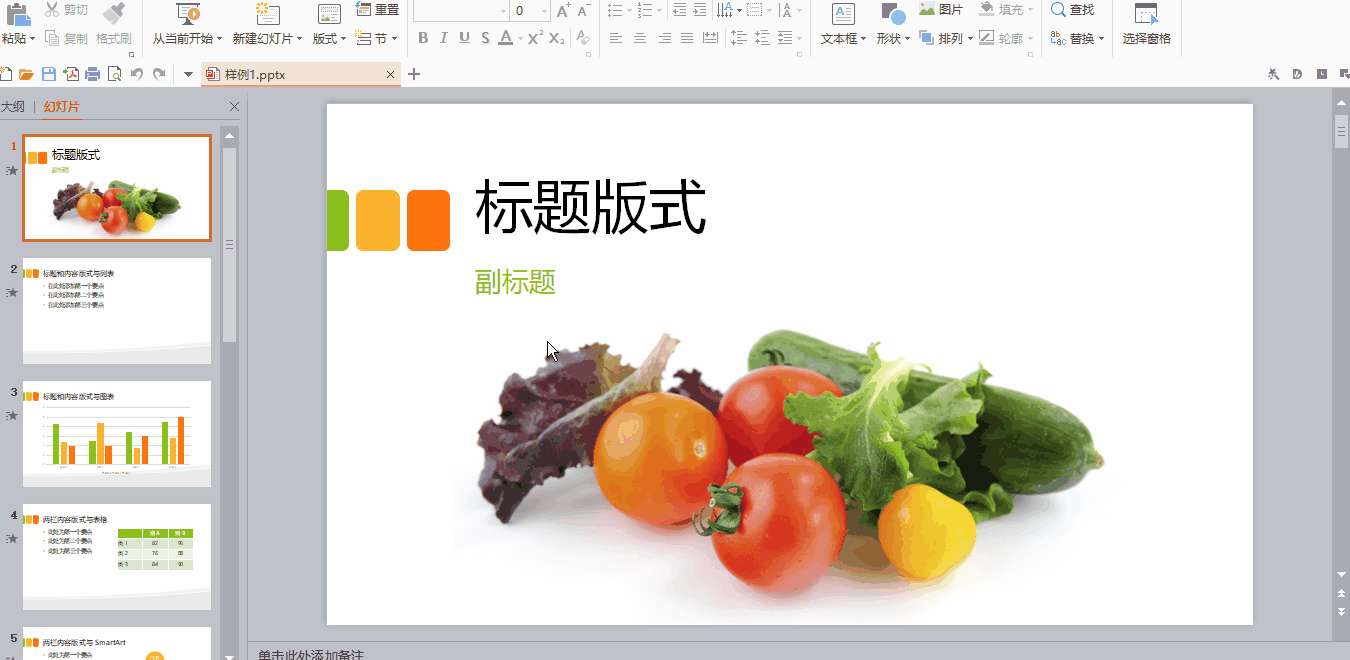This screenshot has height=660, width=1350.
Task: Click the numbered list icon
Action: 645,10
